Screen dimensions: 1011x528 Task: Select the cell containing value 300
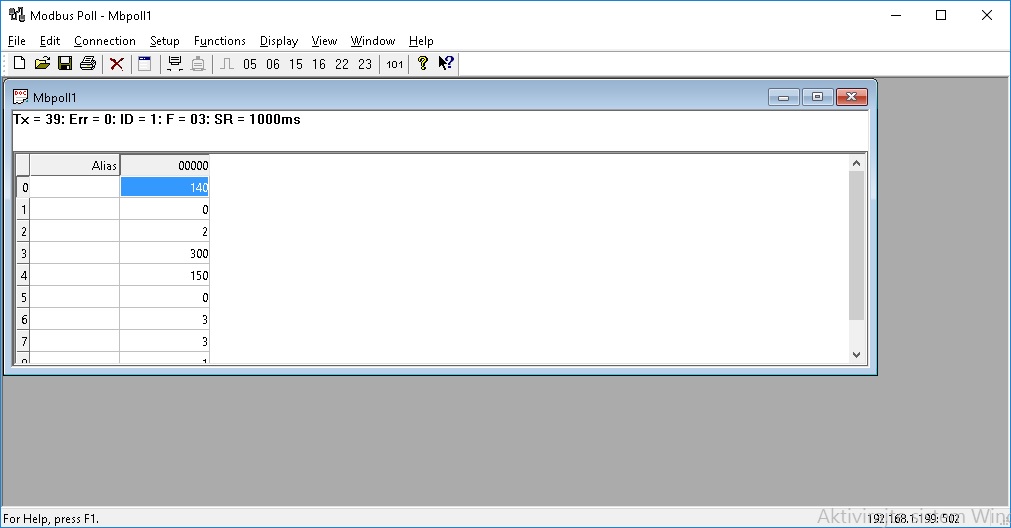[x=165, y=254]
